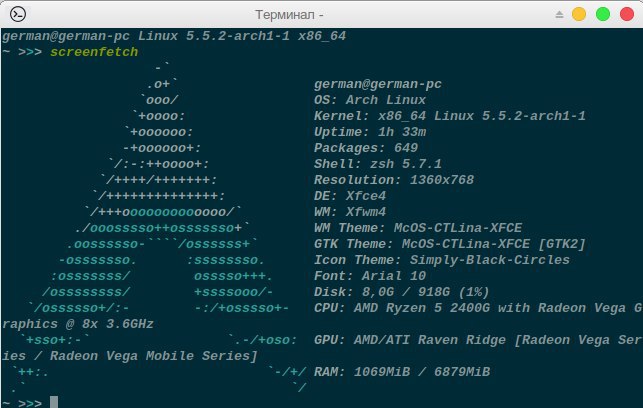Click the terminal app icon in title bar
The height and width of the screenshot is (408, 643).
pos(18,14)
